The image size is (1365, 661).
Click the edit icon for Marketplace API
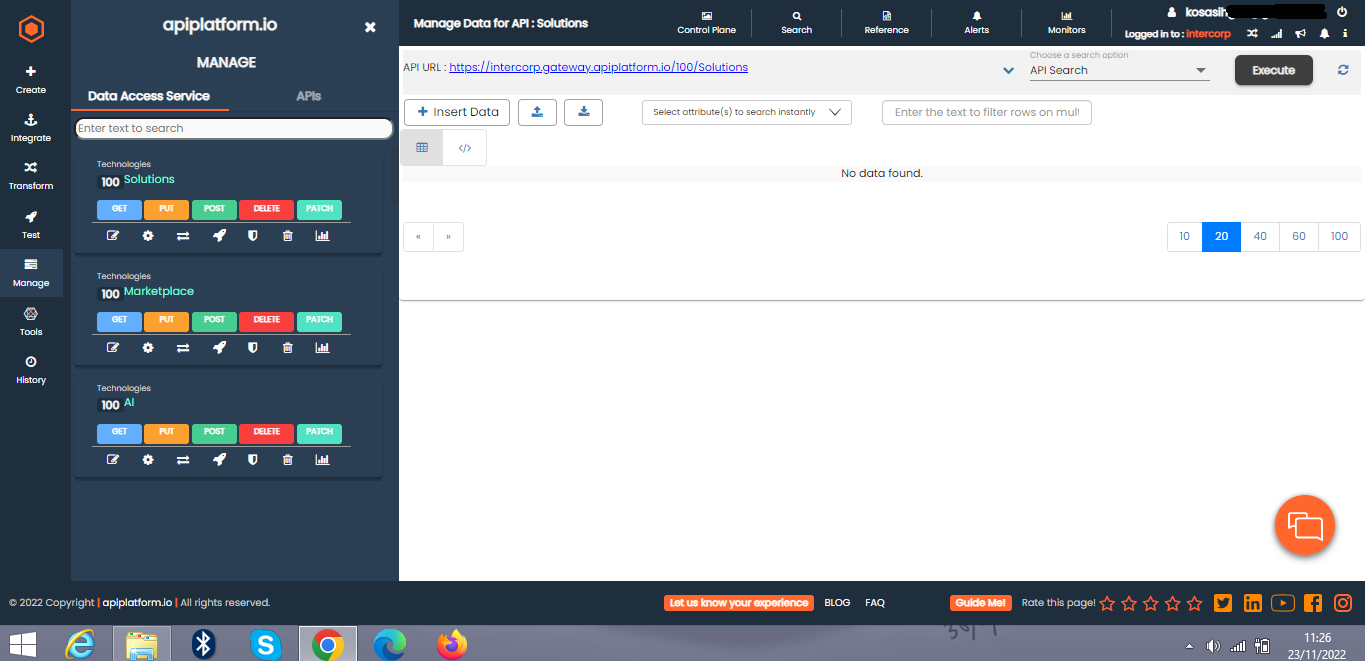click(x=113, y=348)
